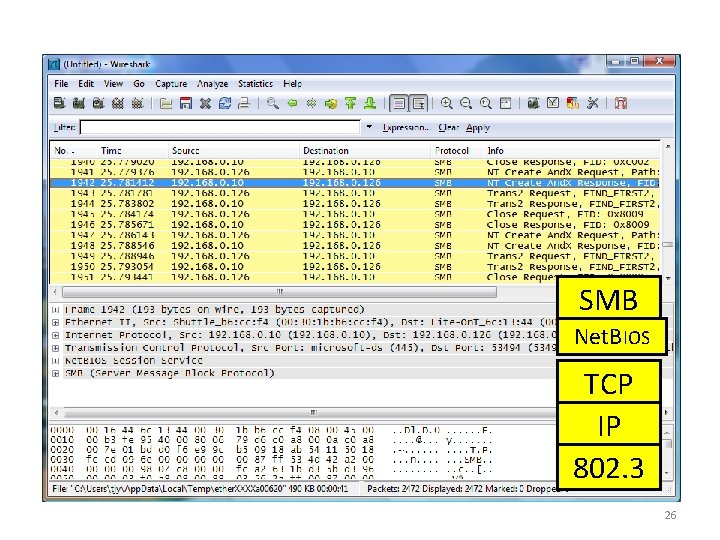
Task: Open Preferences via the tools icon
Action: coord(592,103)
